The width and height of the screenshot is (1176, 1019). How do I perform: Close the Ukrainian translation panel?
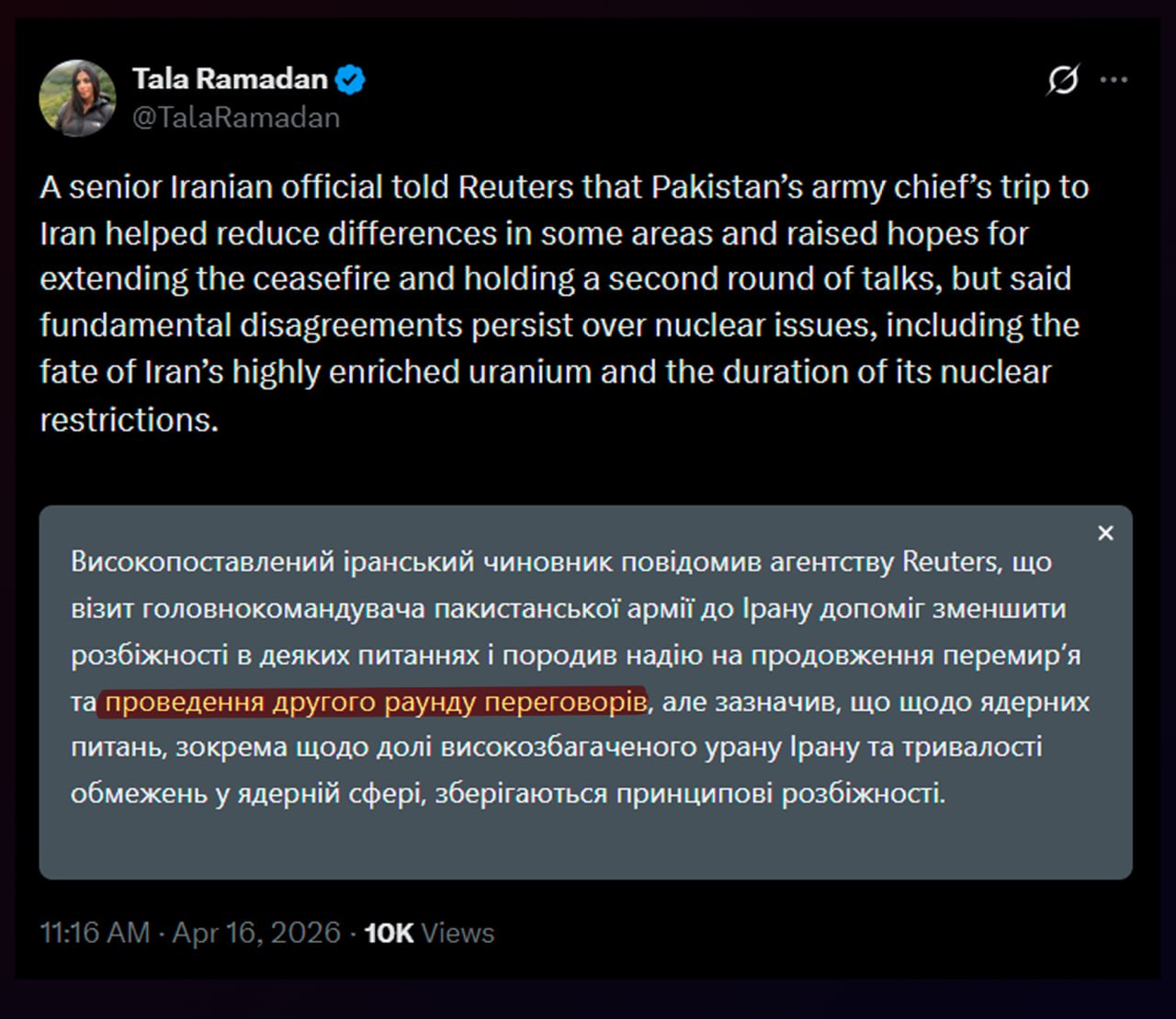(1105, 533)
